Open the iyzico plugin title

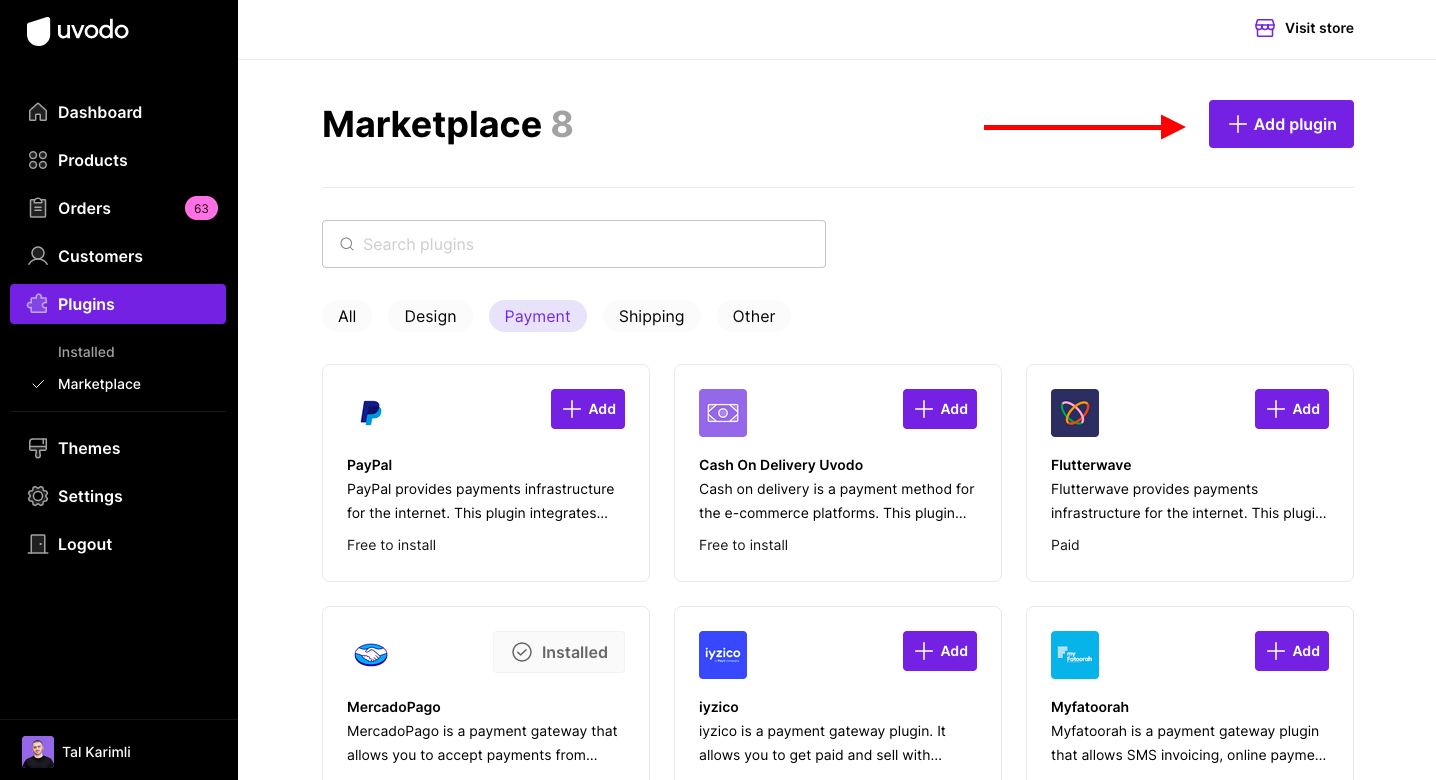tap(719, 707)
